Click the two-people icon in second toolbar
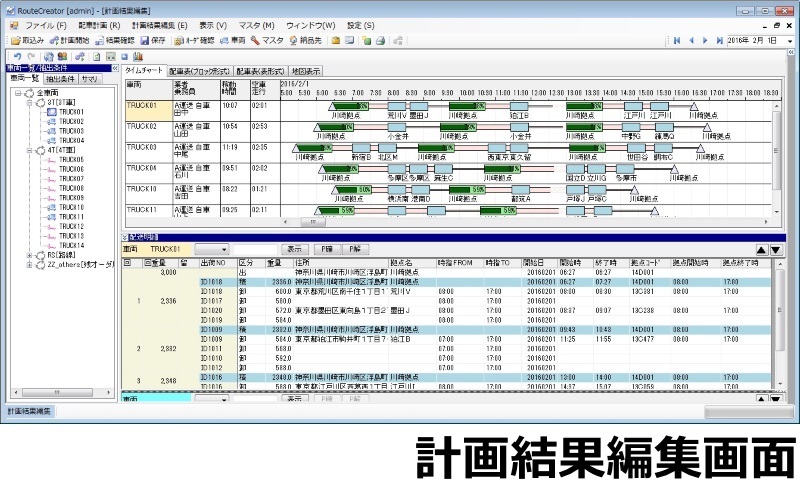800x500 pixels. (62, 57)
